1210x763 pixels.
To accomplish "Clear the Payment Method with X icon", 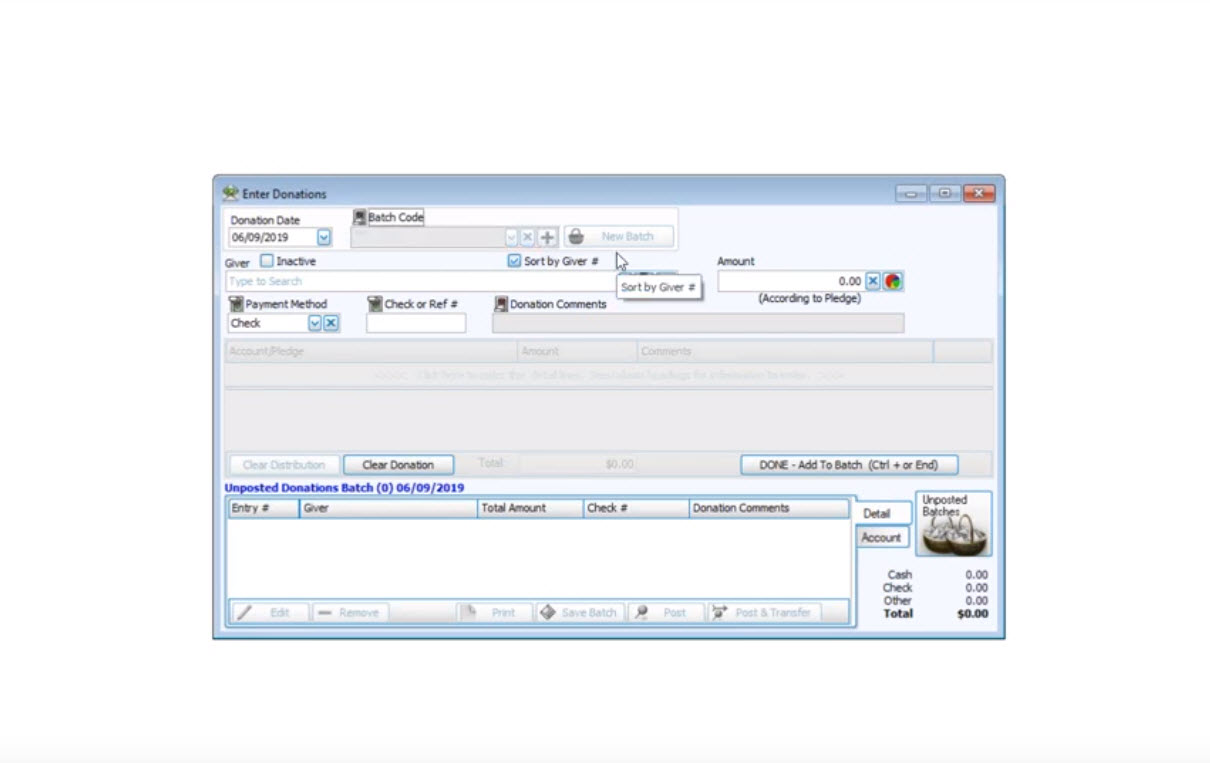I will tap(331, 324).
